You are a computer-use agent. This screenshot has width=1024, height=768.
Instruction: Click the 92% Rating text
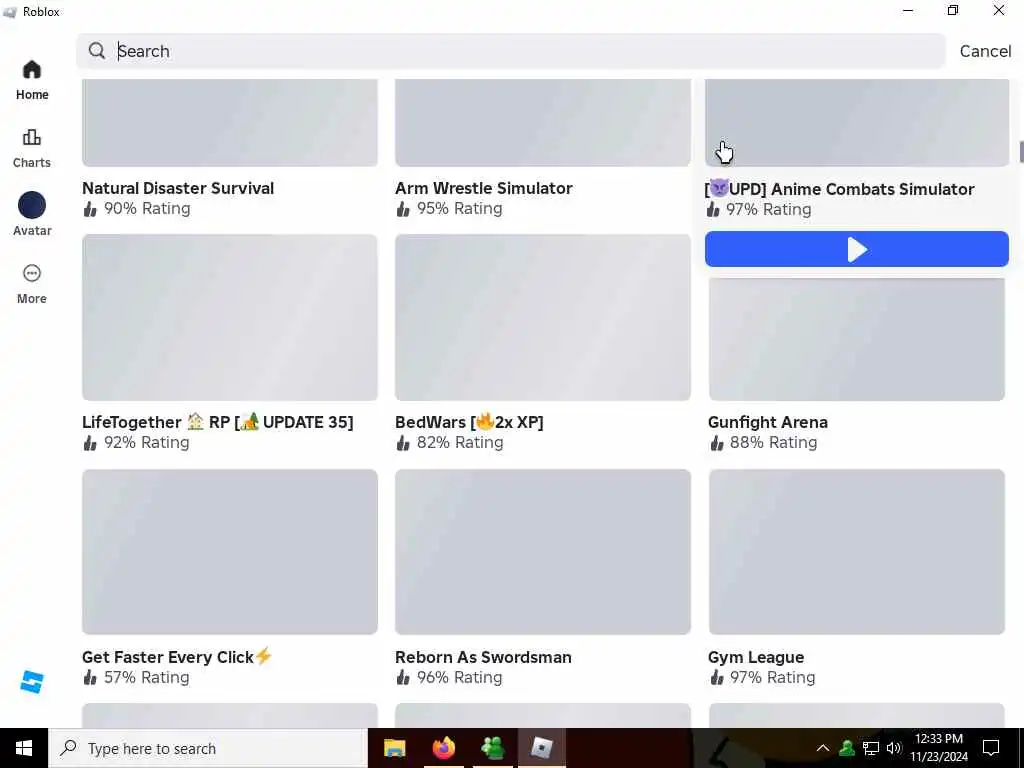(x=147, y=443)
